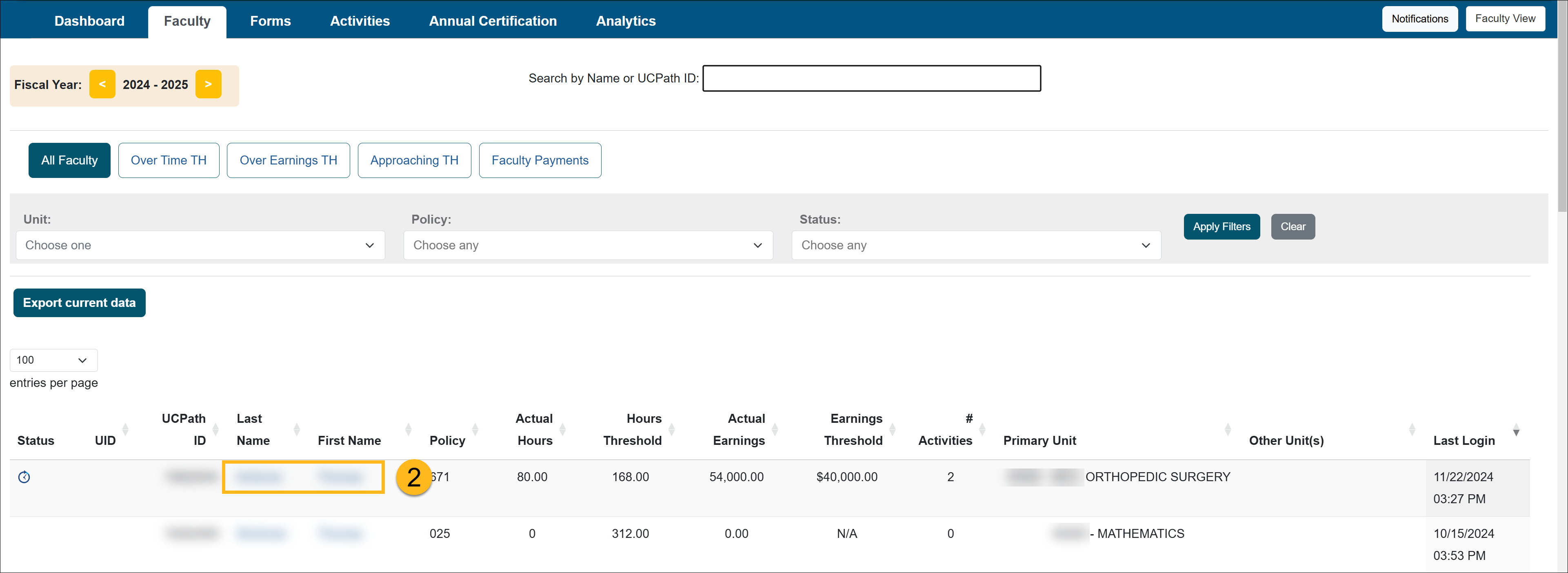Sort table by Policy column arrows
Viewport: 1568px width, 573px height.
[x=475, y=429]
